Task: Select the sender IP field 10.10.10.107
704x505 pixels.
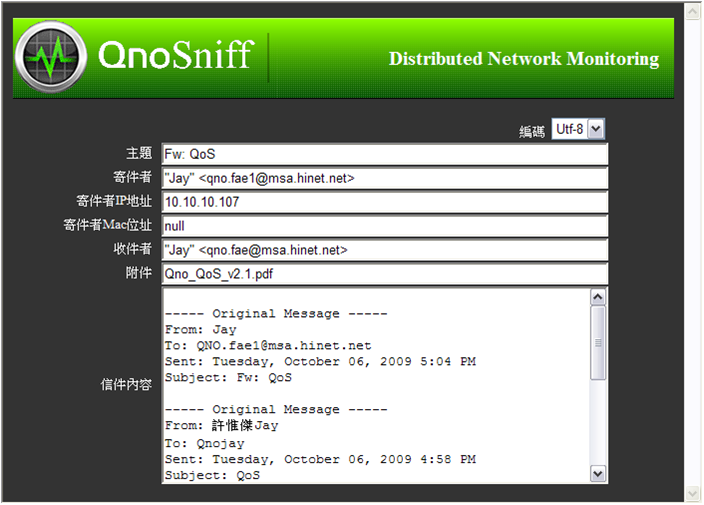Action: tap(385, 202)
